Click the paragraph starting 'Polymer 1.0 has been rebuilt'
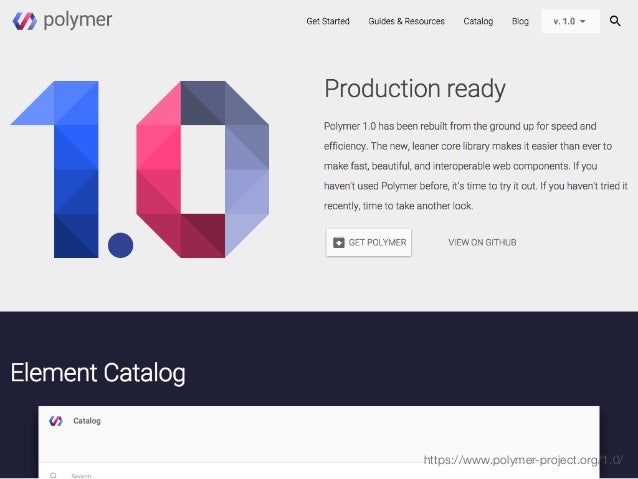Image resolution: width=638 pixels, height=479 pixels. pos(475,166)
